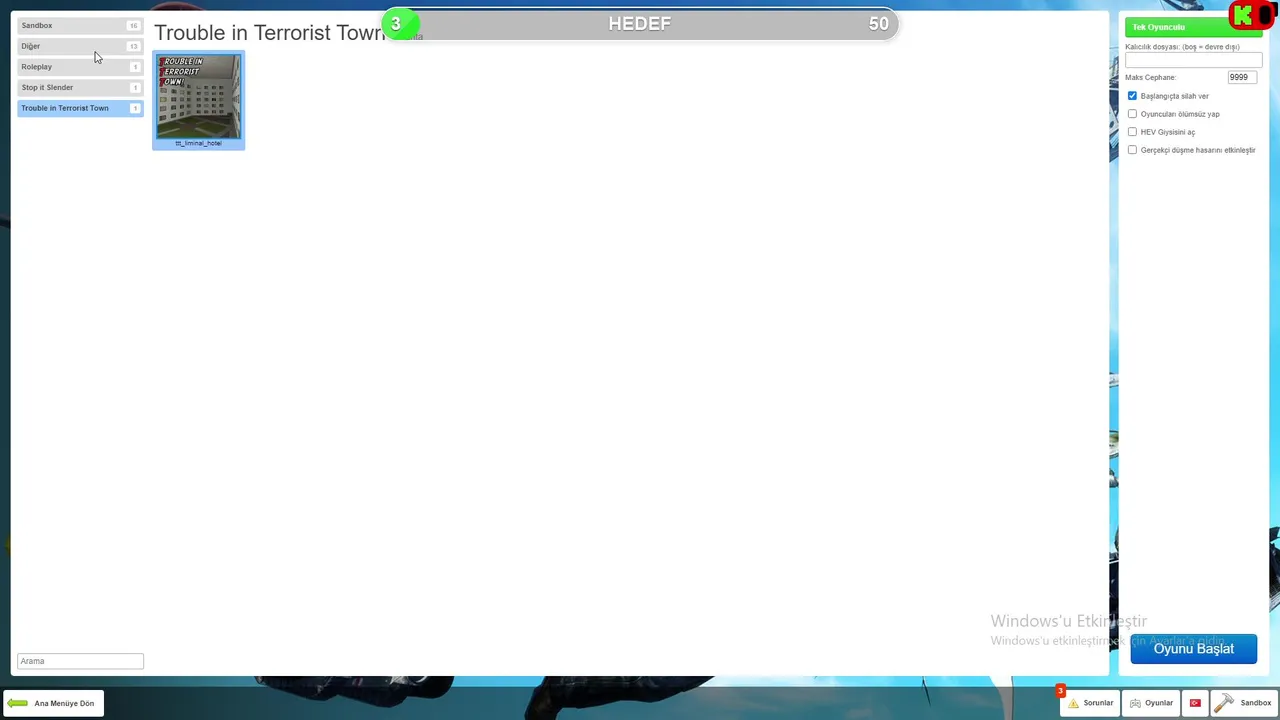Open the Oyunlar games menu
Screen dimensions: 1280x720
[x=1151, y=703]
